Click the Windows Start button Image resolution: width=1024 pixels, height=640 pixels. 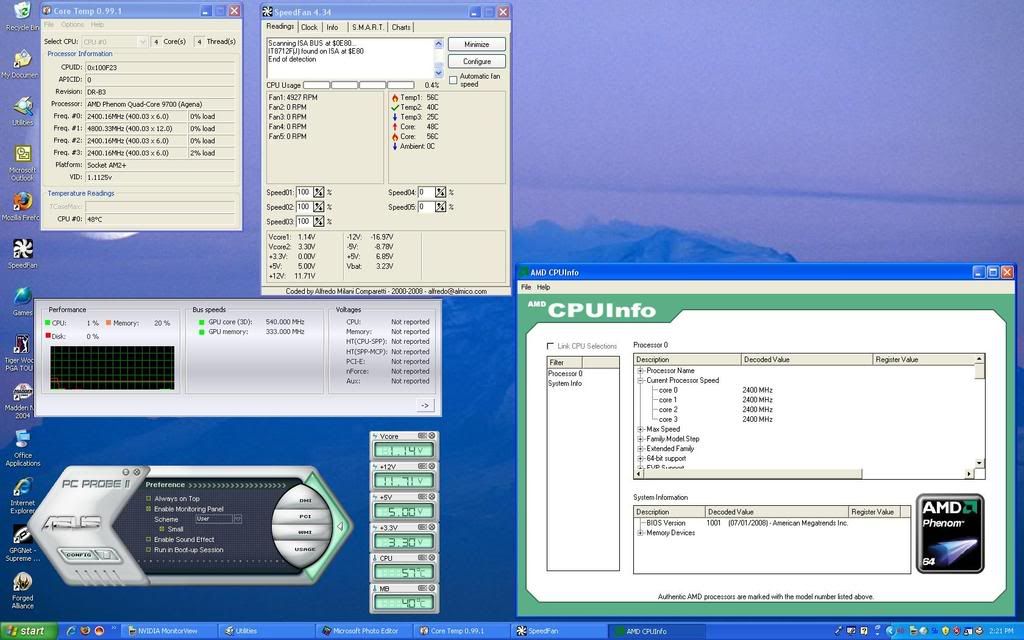pyautogui.click(x=28, y=631)
